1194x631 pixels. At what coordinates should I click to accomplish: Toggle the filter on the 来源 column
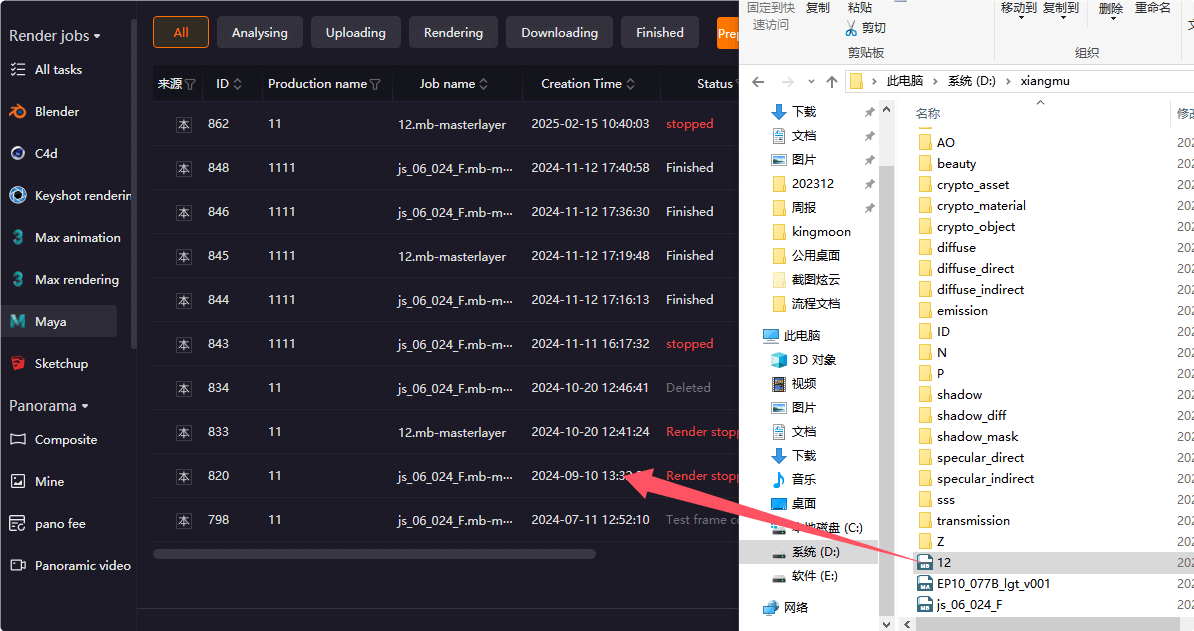point(192,84)
